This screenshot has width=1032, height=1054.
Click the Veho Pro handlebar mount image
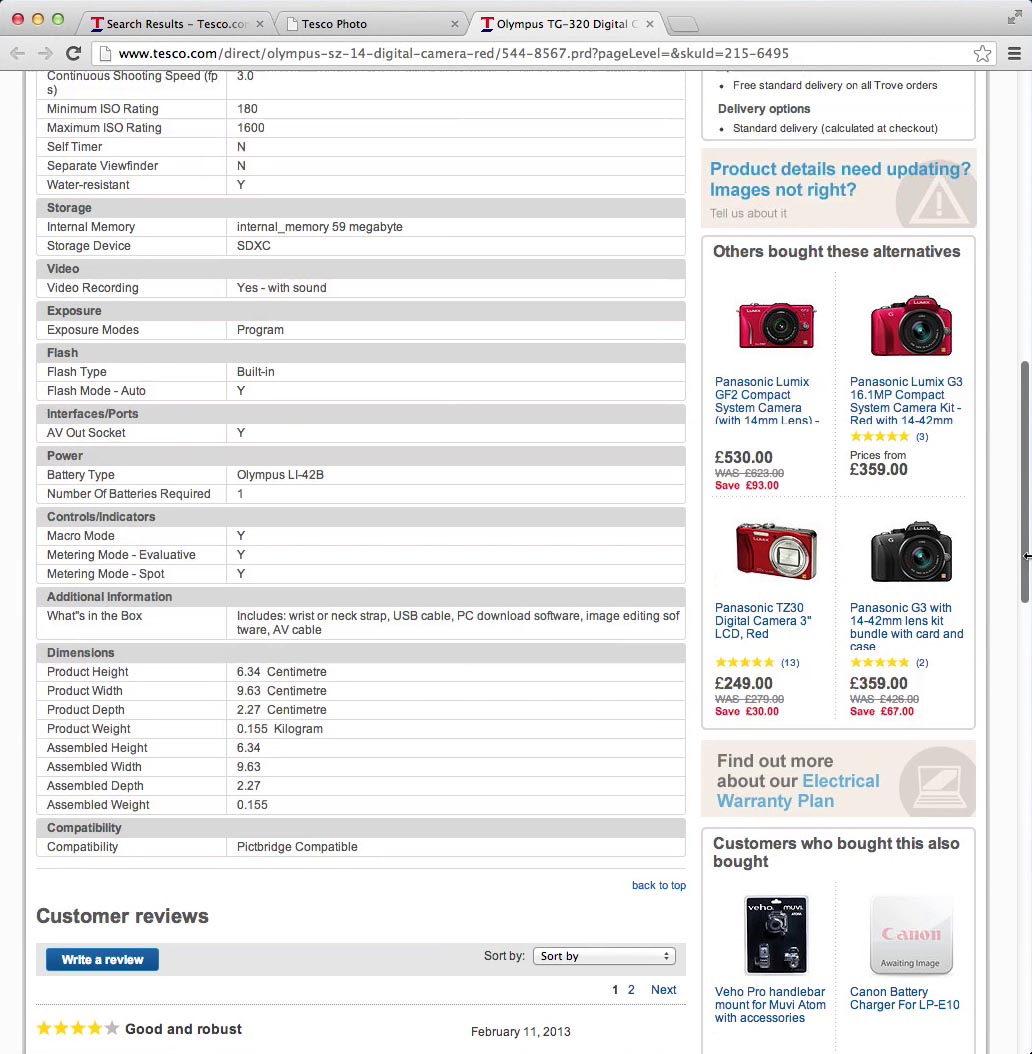click(x=776, y=933)
